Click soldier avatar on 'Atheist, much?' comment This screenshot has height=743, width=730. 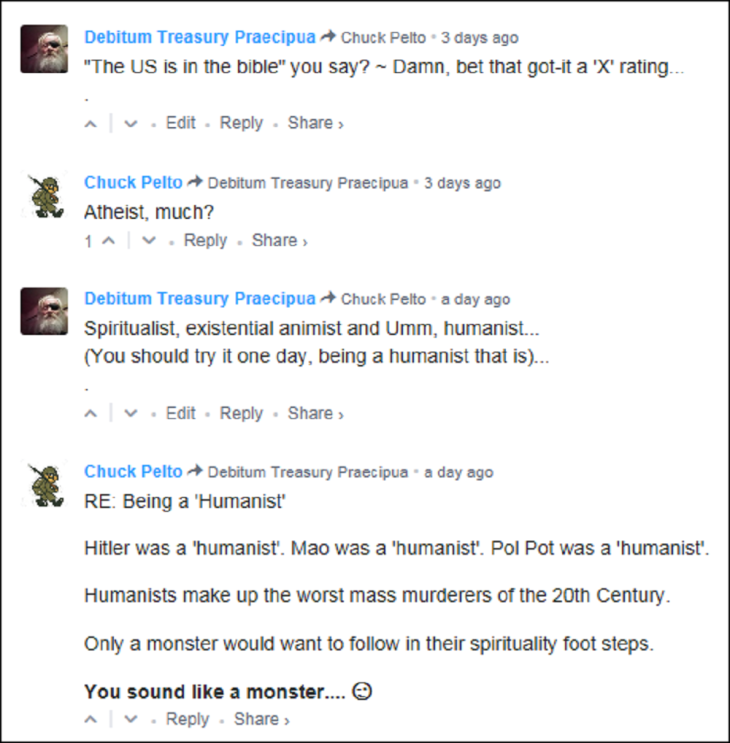[45, 194]
